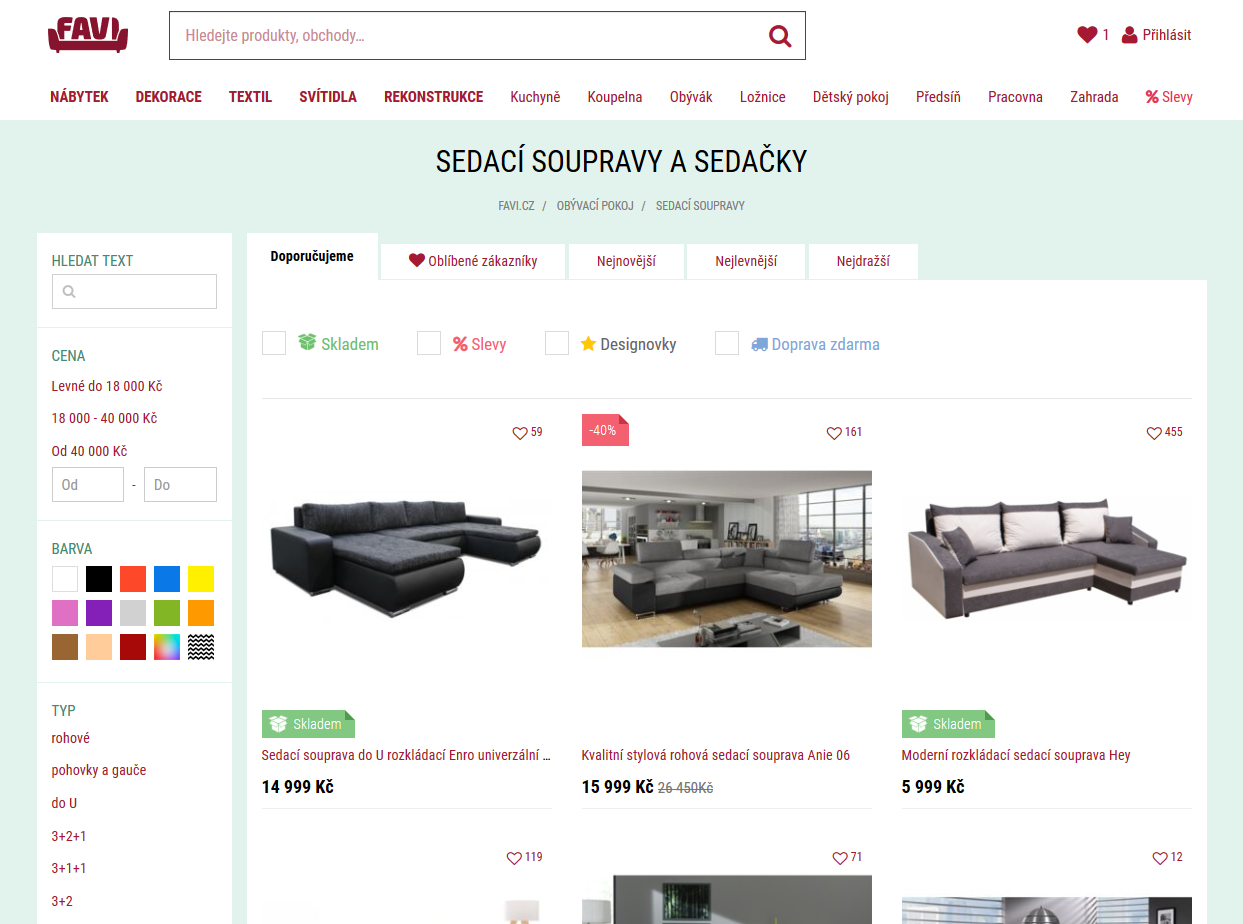Click the search magnifier icon in header
This screenshot has width=1243, height=924.
coord(780,36)
